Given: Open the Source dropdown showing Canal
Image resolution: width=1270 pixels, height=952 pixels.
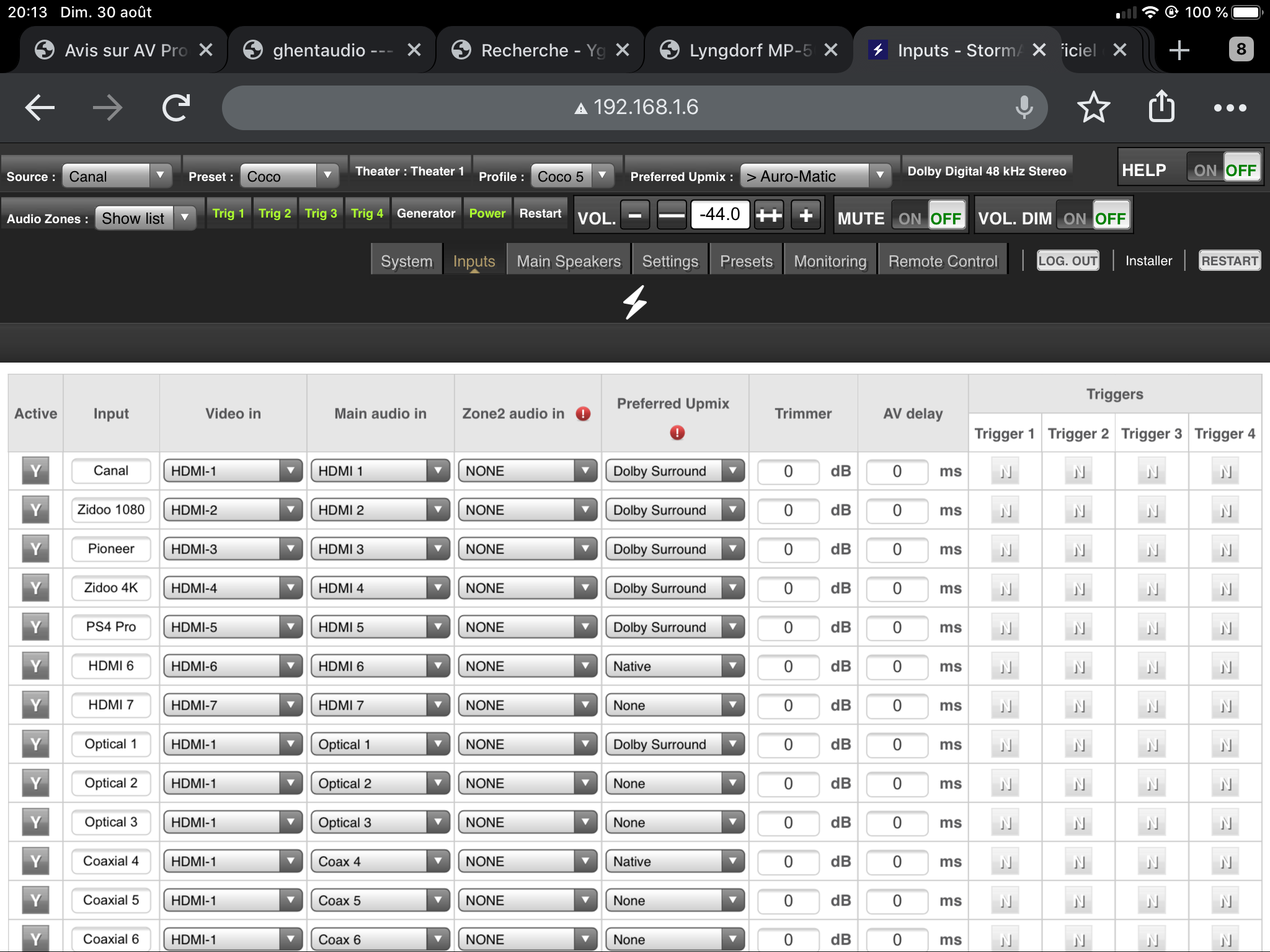Looking at the screenshot, I should 117,176.
